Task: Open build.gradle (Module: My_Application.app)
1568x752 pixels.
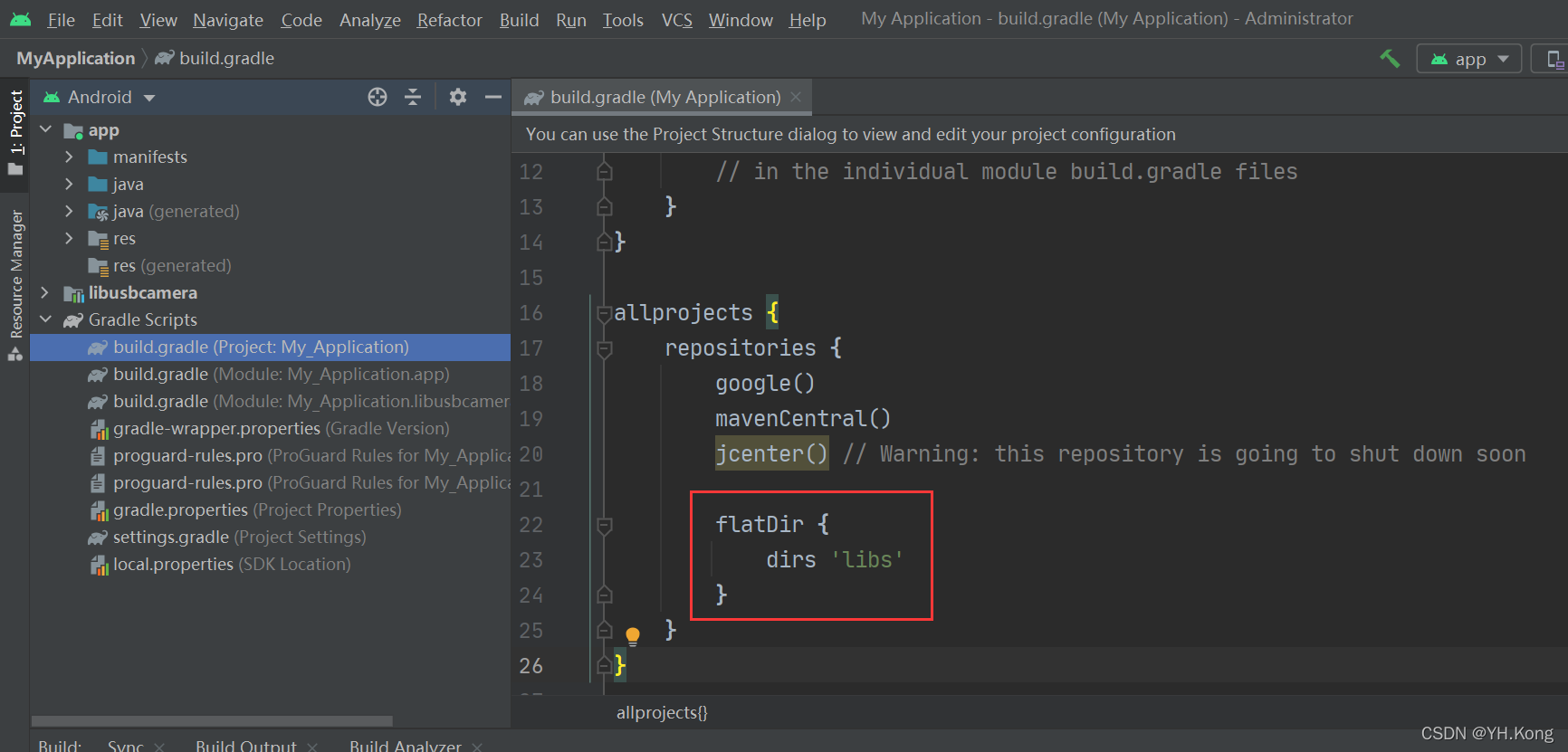Action: [268, 375]
